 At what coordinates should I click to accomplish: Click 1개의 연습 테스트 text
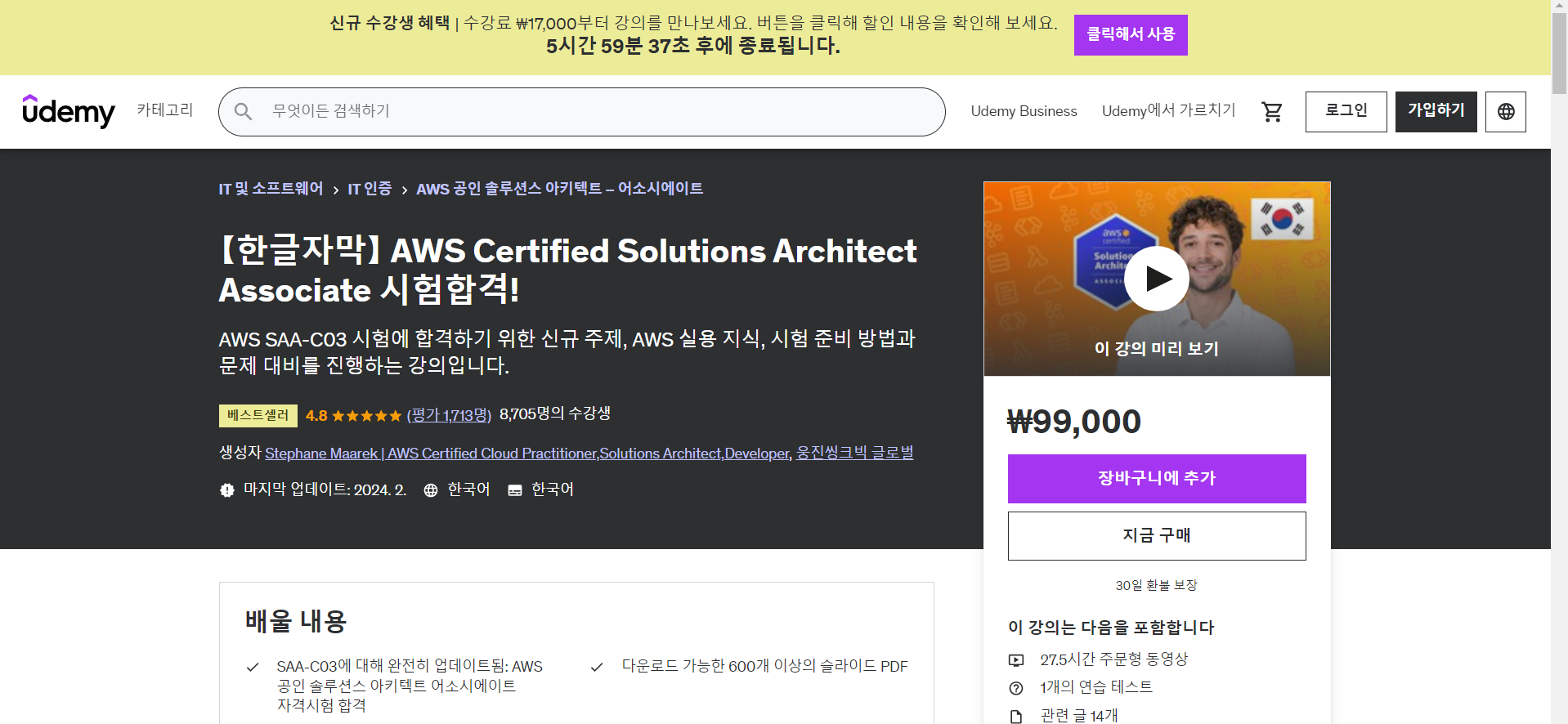click(1096, 687)
